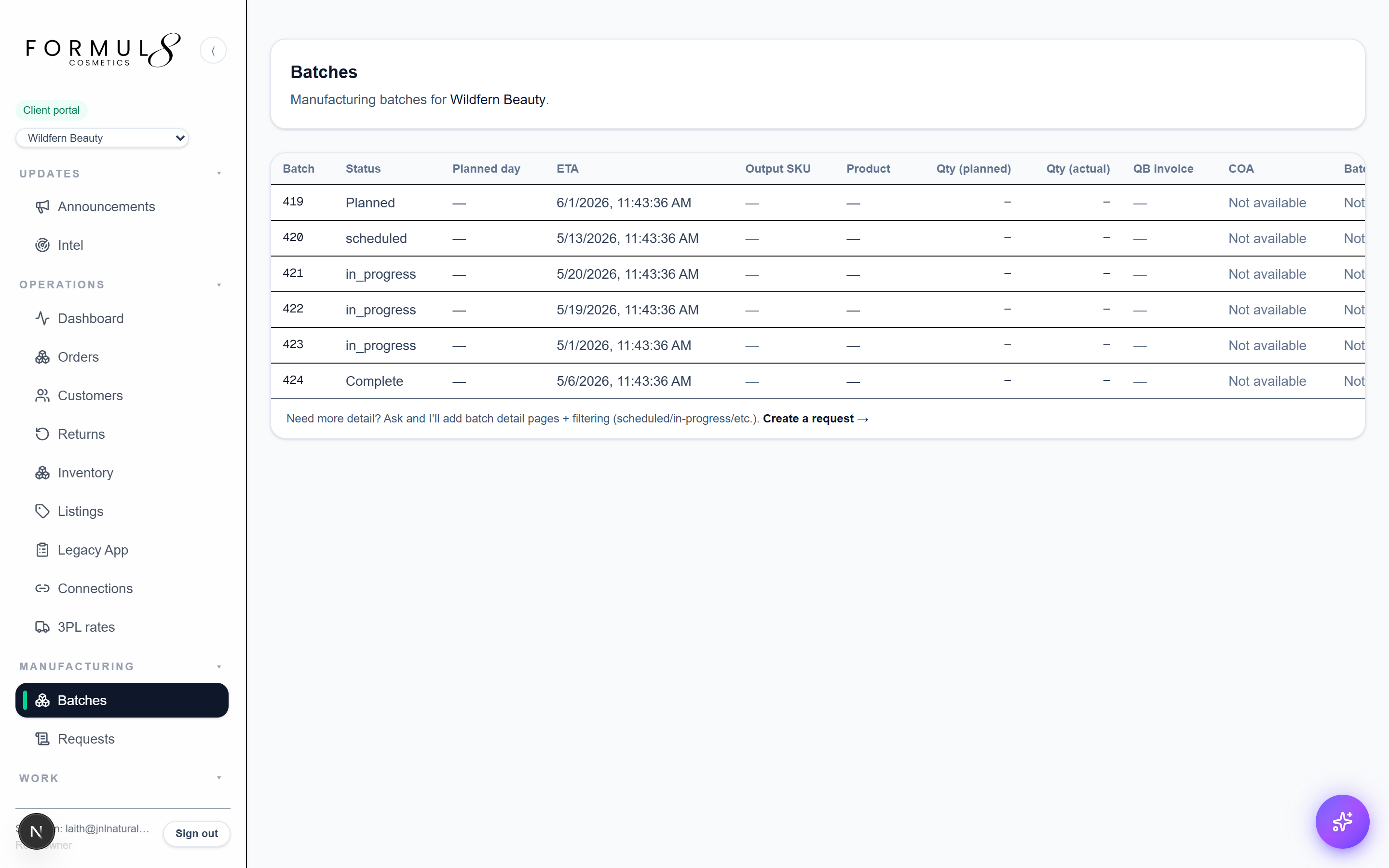Click the Orders boxes icon

pos(42,357)
